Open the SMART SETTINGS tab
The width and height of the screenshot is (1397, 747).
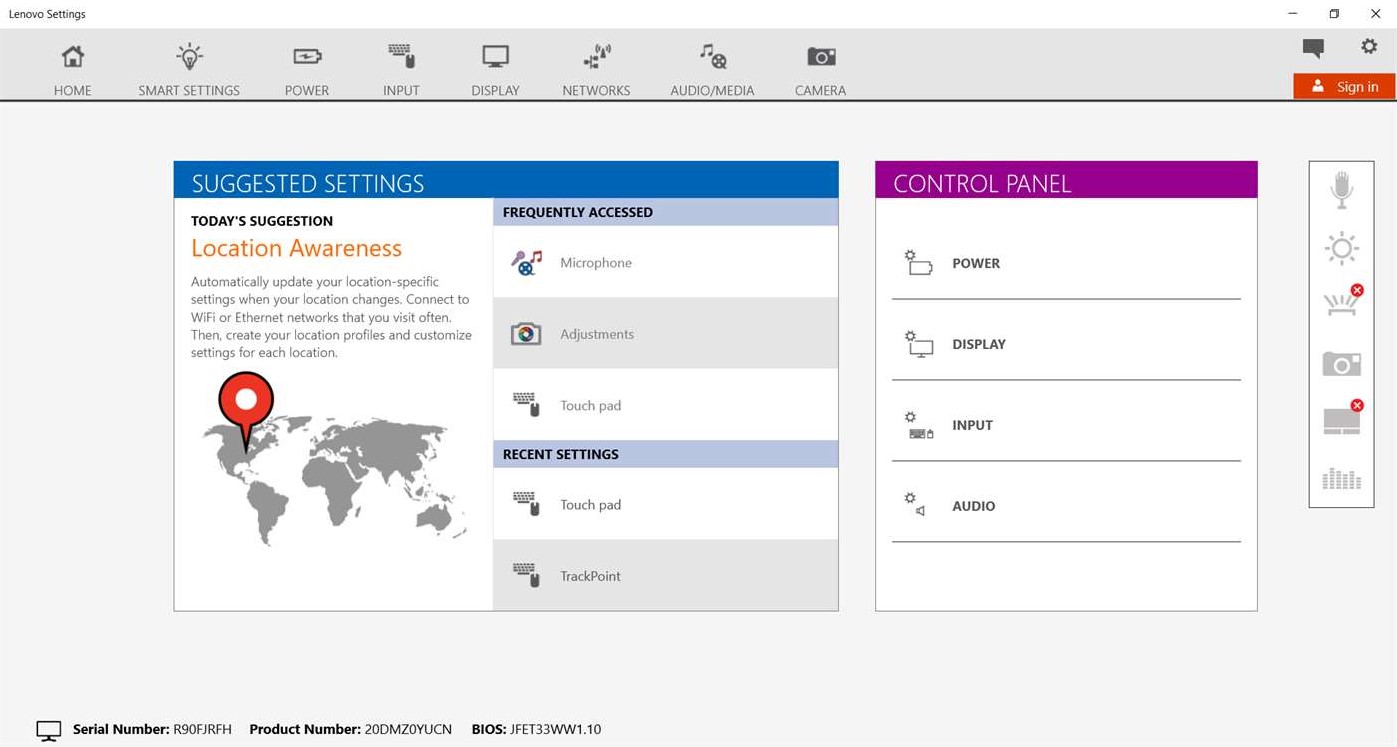tap(189, 70)
